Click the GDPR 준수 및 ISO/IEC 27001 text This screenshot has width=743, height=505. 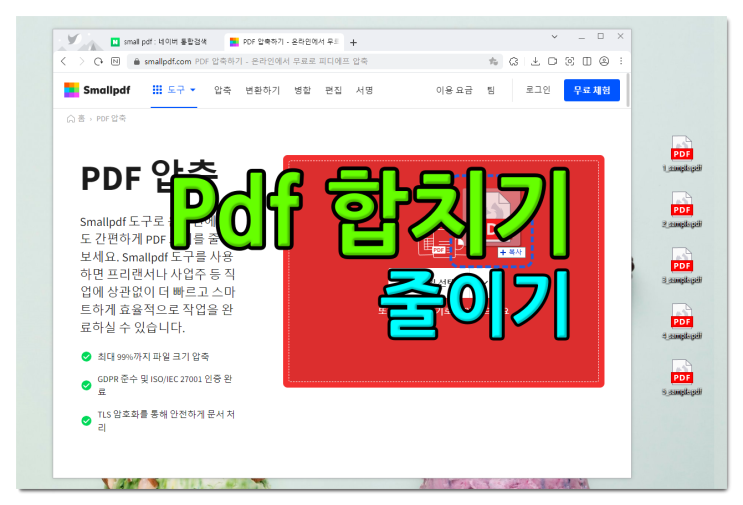coord(165,385)
